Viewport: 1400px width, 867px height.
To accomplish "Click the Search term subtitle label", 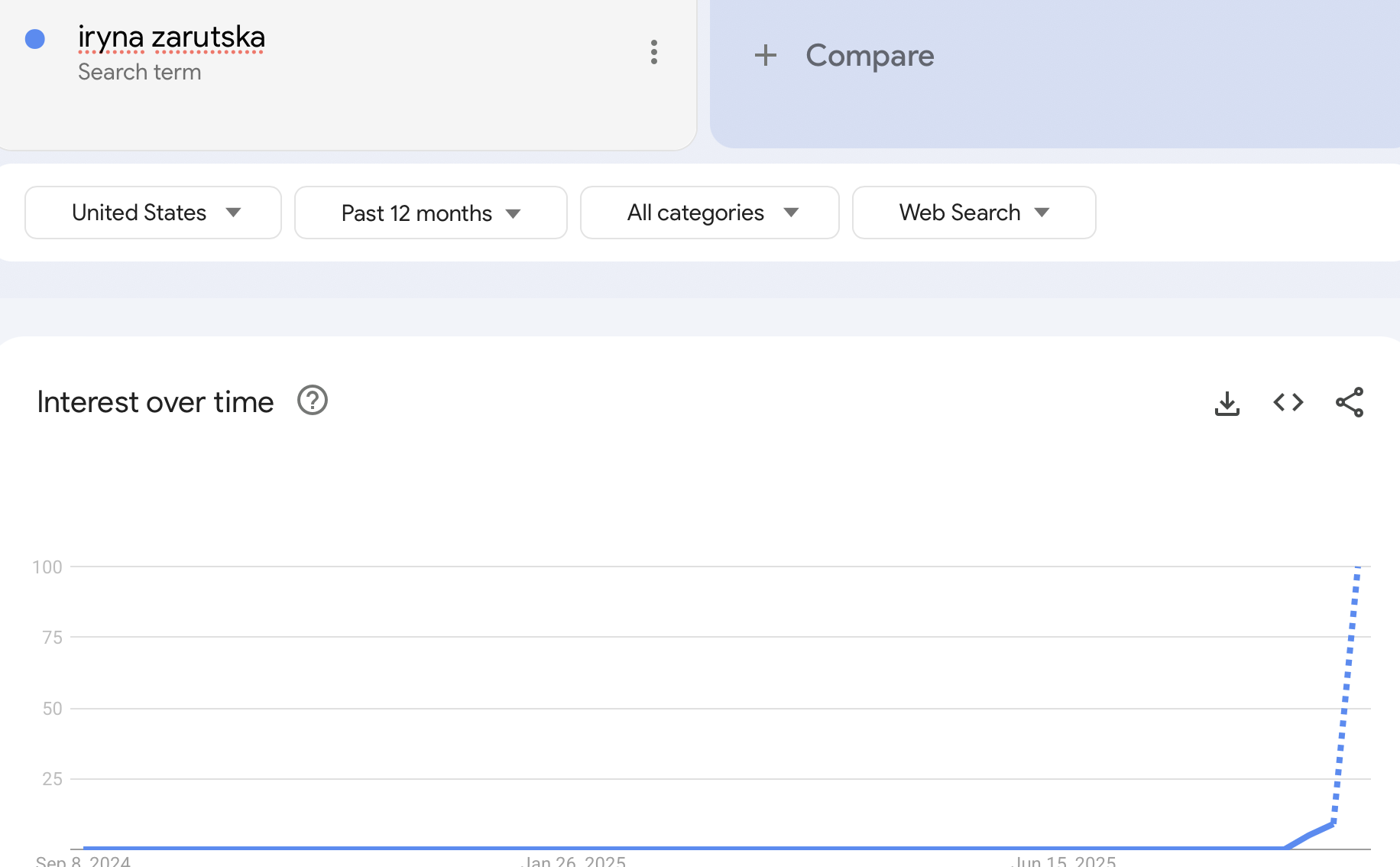I will click(140, 72).
